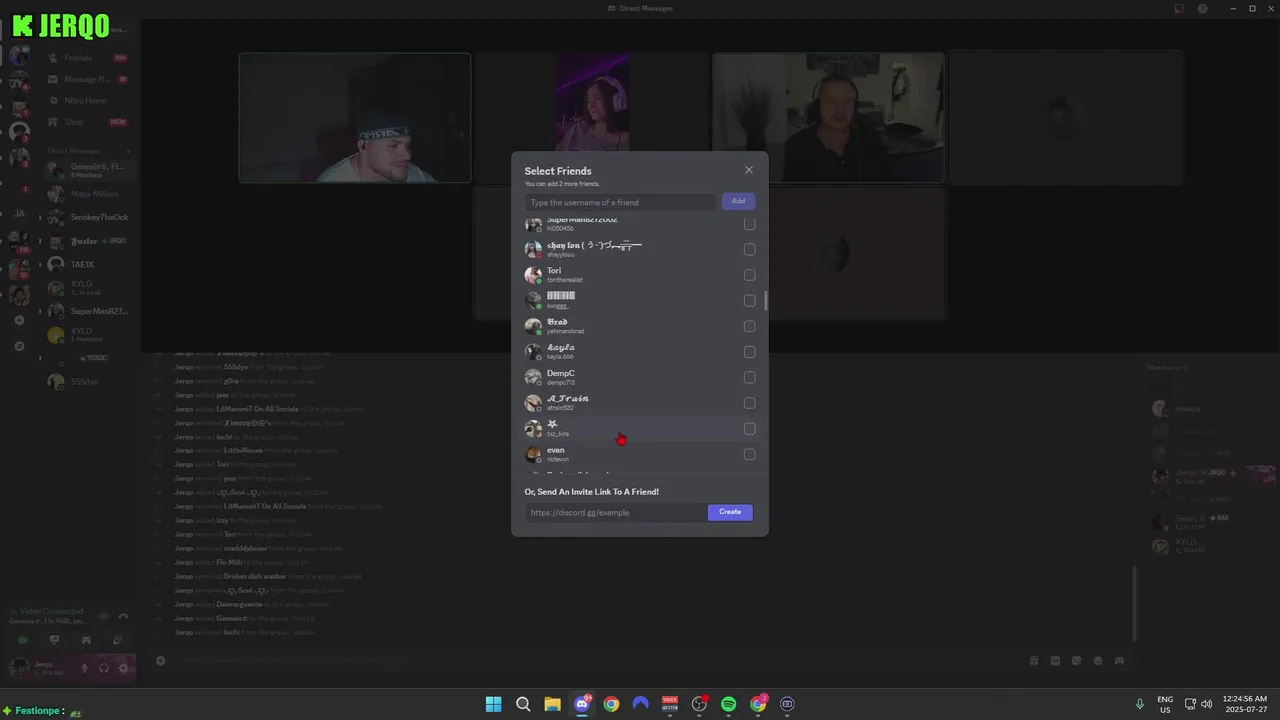Click DempC's avatar in the friends list

click(533, 377)
